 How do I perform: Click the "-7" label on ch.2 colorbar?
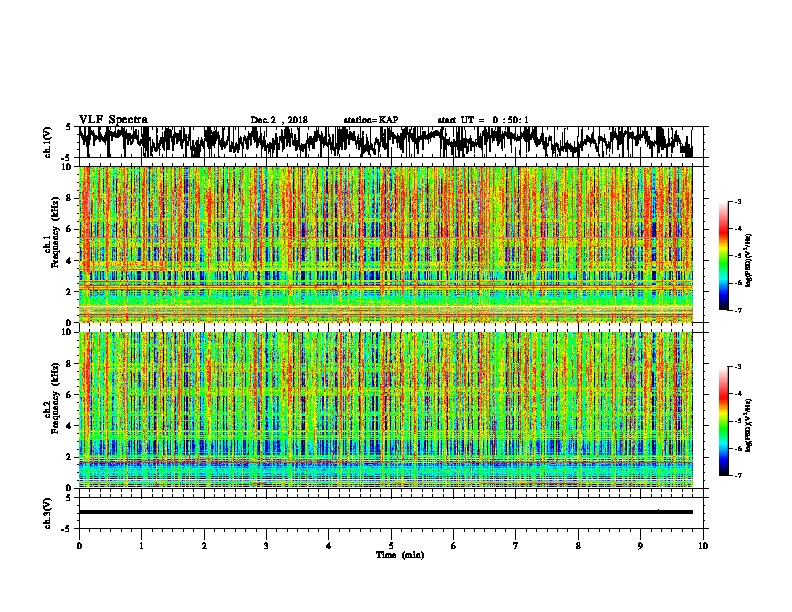click(x=738, y=475)
